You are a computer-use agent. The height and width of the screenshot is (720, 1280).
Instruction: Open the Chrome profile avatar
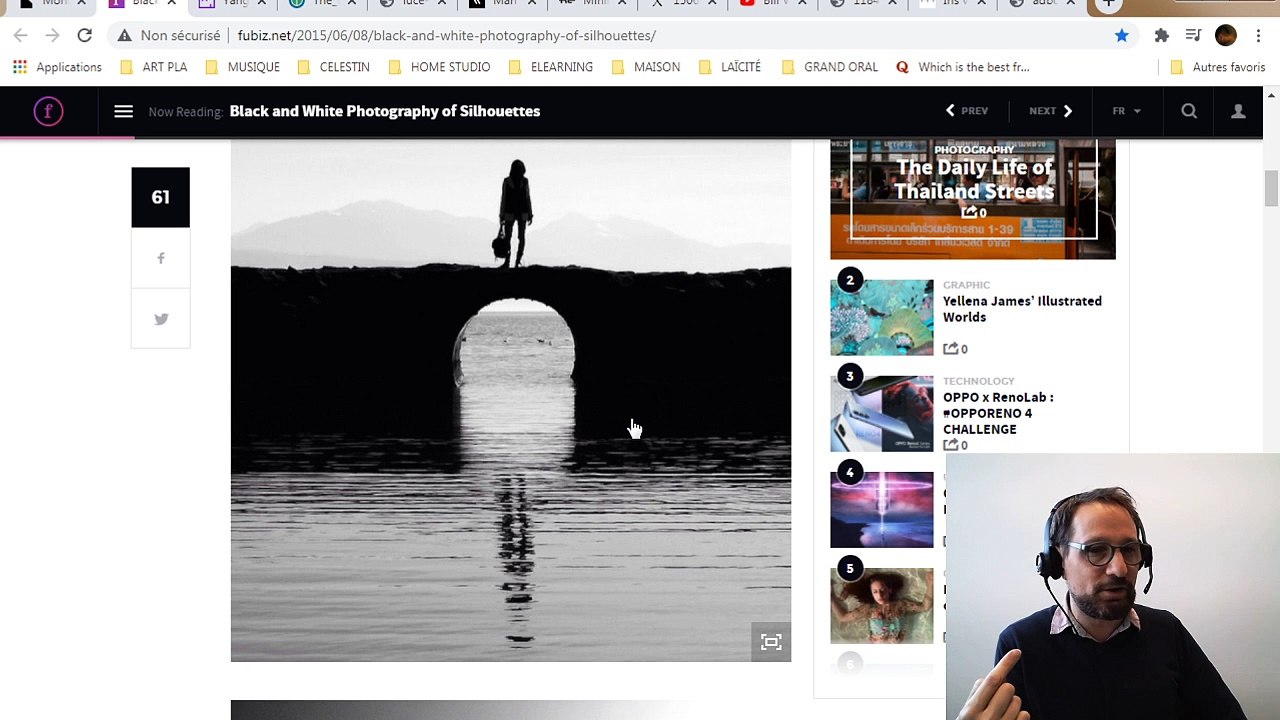tap(1226, 35)
